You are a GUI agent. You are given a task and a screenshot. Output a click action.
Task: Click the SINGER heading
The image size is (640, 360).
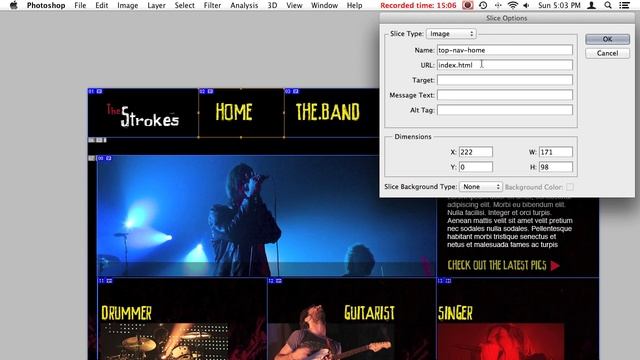pos(455,313)
